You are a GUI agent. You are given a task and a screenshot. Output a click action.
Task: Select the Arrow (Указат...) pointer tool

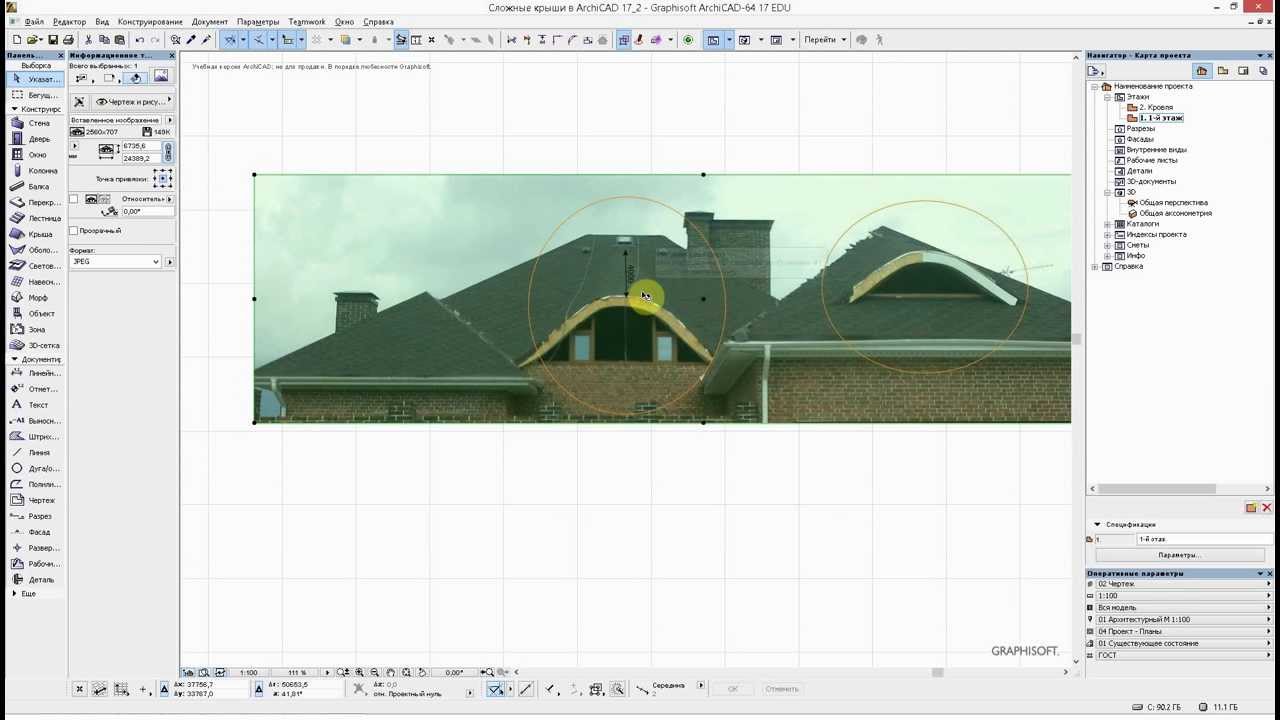point(34,79)
